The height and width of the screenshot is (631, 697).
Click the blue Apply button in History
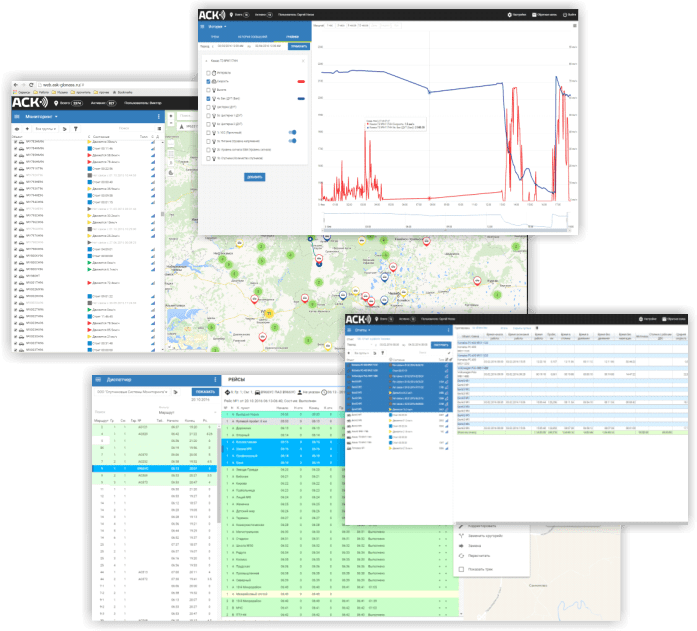tap(299, 46)
